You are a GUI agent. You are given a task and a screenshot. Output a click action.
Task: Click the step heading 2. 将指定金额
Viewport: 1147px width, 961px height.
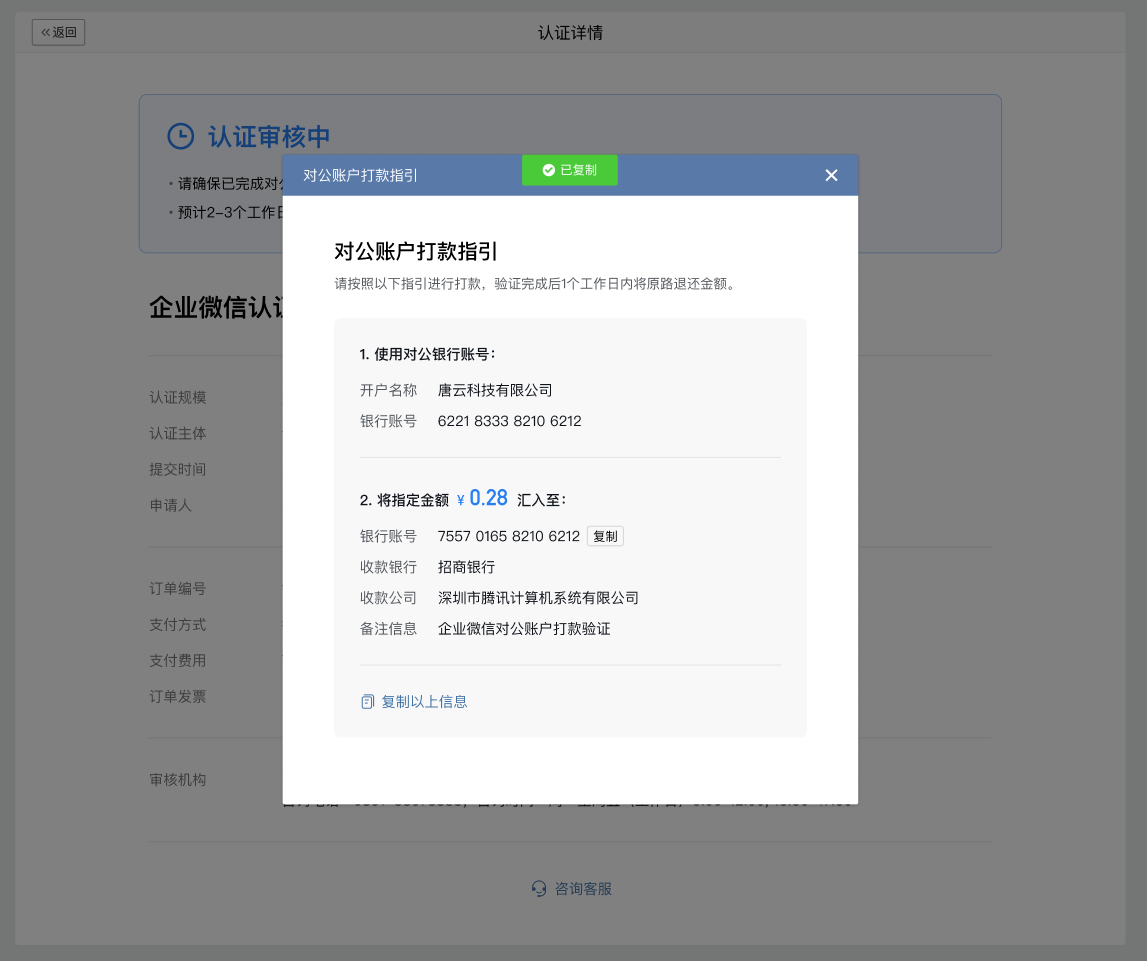point(404,500)
